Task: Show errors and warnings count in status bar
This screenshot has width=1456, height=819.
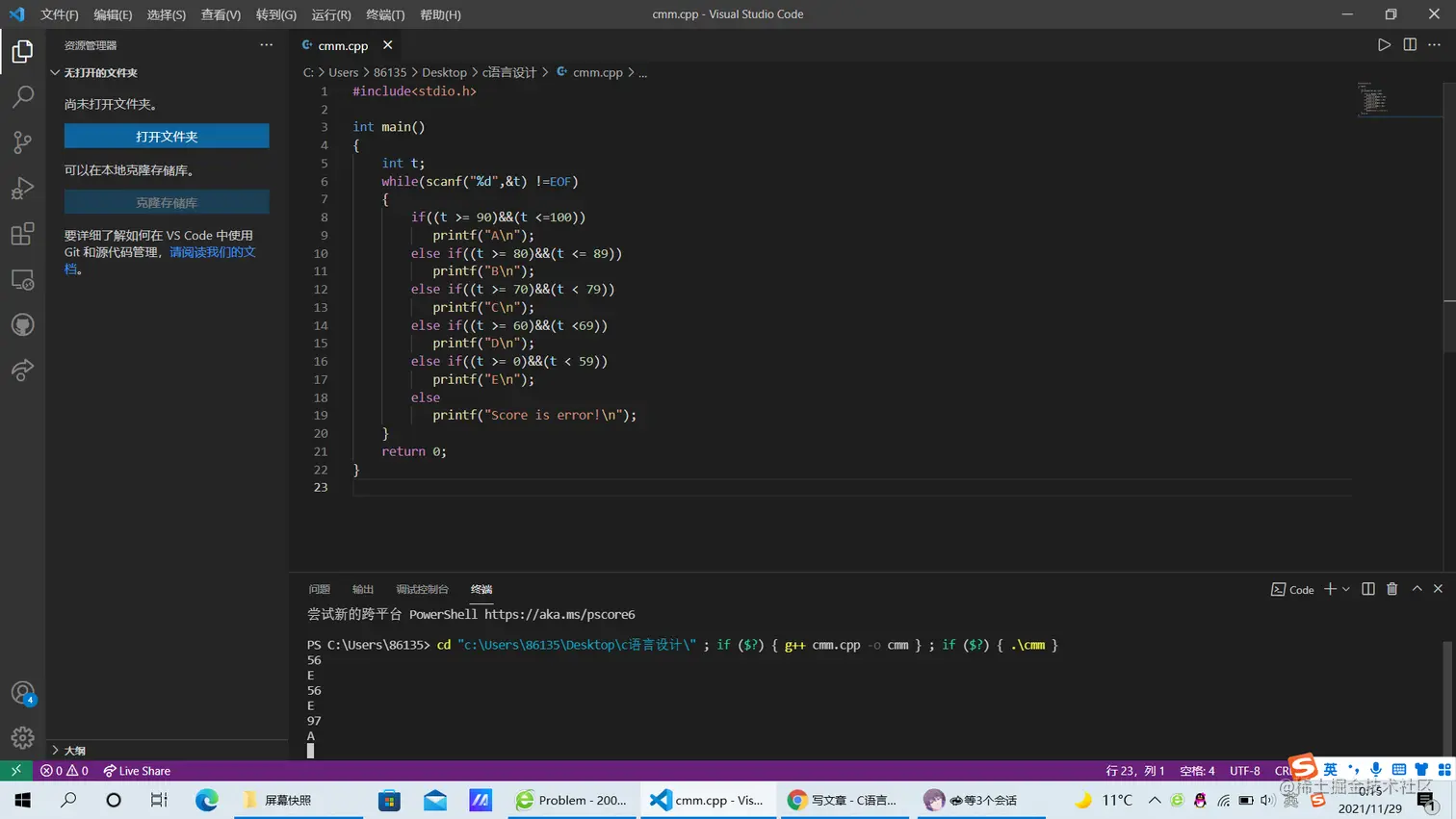Action: pos(65,771)
